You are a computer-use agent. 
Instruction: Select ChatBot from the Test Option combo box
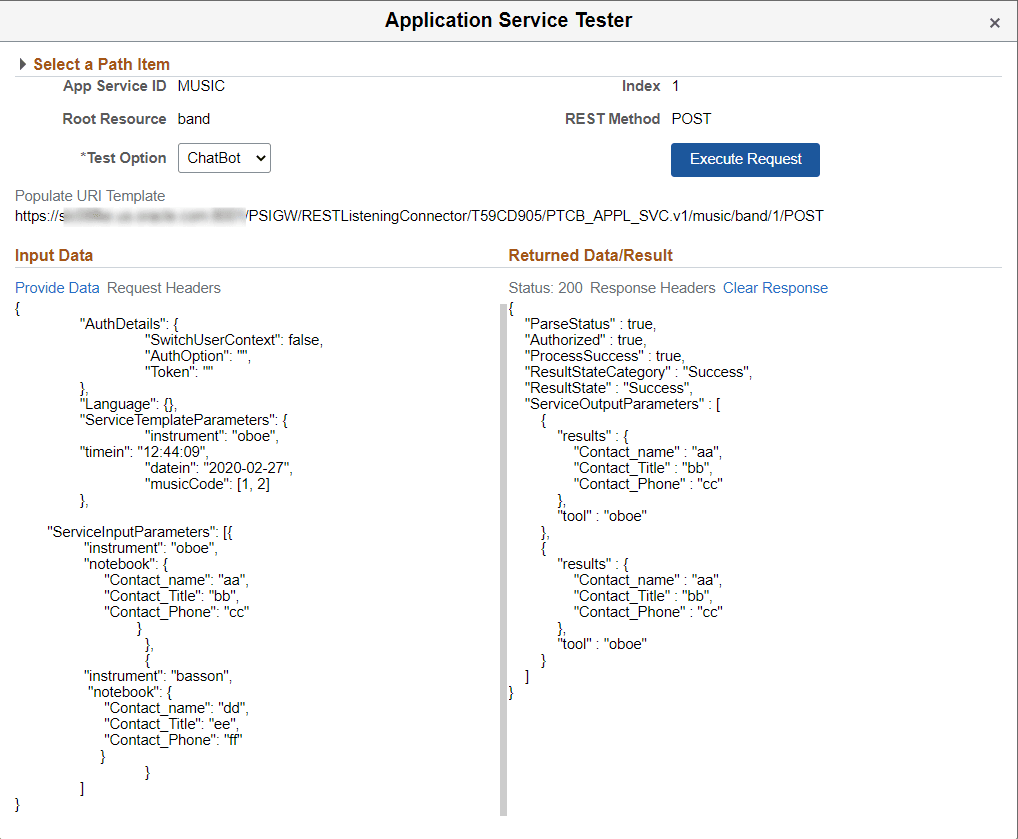(x=215, y=158)
